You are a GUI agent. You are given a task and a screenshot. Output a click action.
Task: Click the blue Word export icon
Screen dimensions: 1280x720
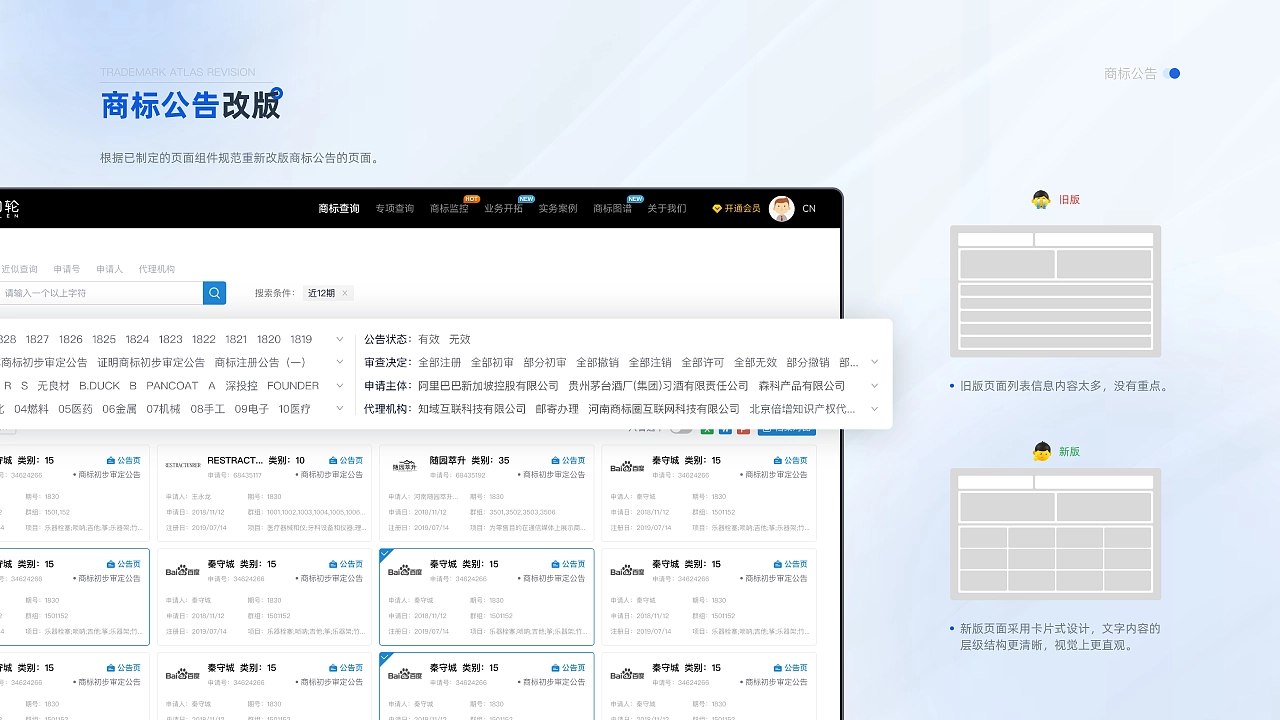tap(725, 431)
